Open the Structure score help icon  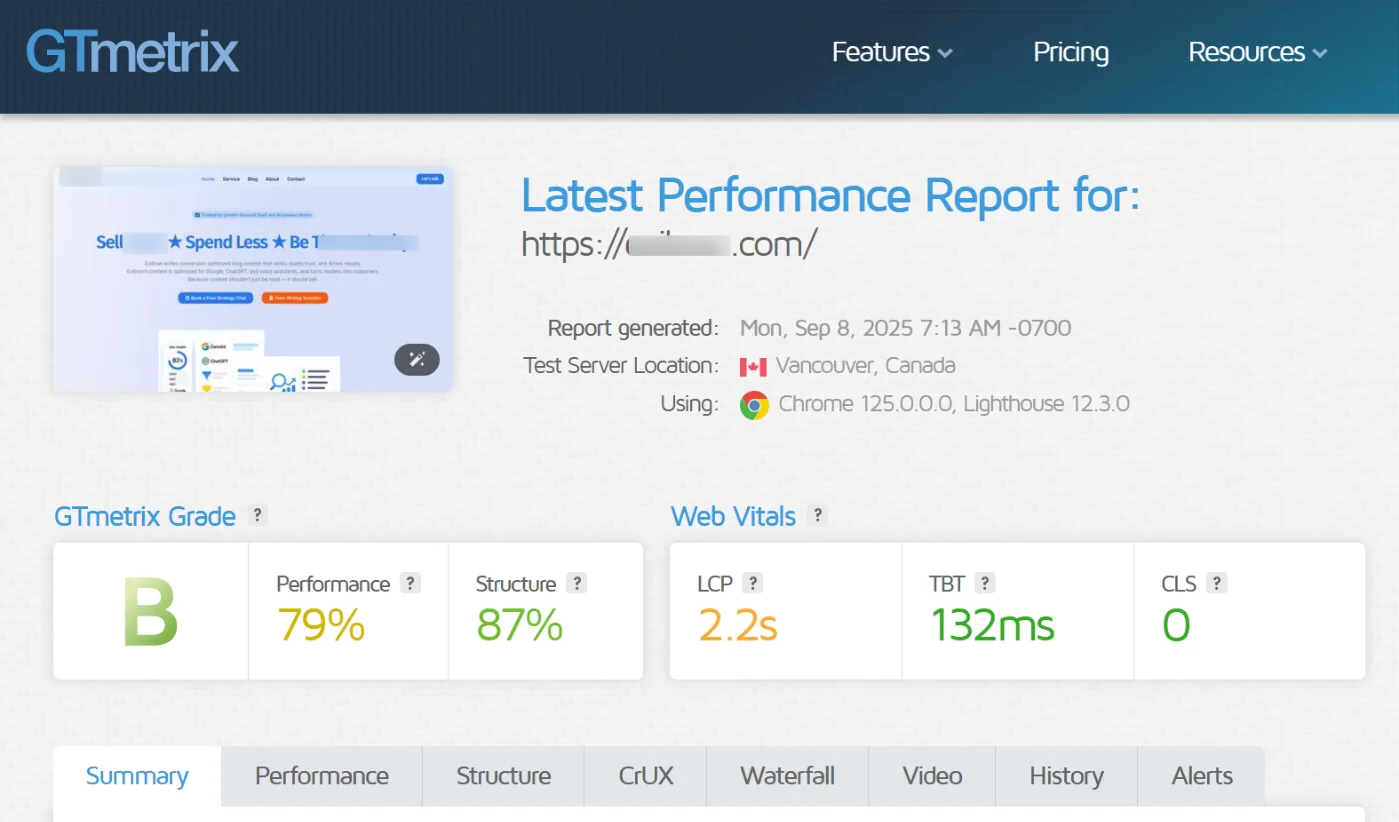click(x=576, y=584)
